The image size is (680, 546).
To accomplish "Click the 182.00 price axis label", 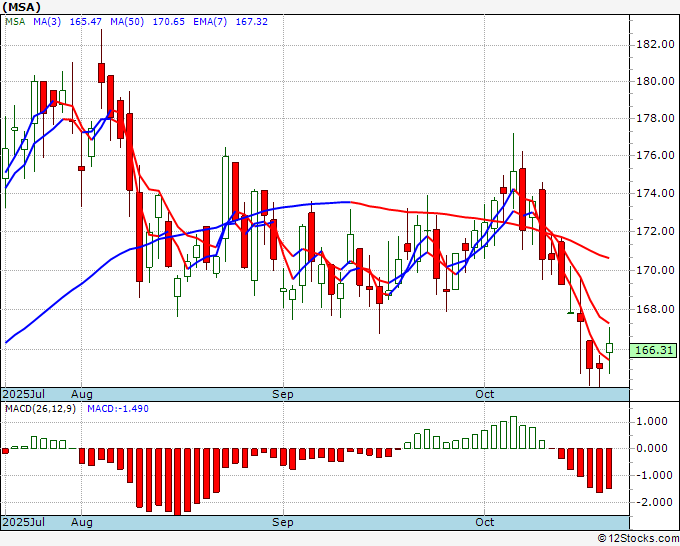I will 655,44.
